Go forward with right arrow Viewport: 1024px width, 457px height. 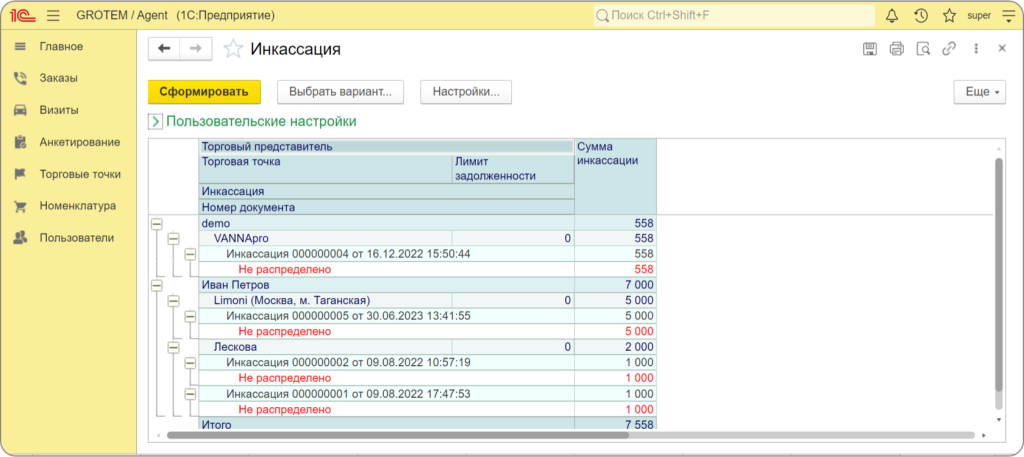(195, 49)
